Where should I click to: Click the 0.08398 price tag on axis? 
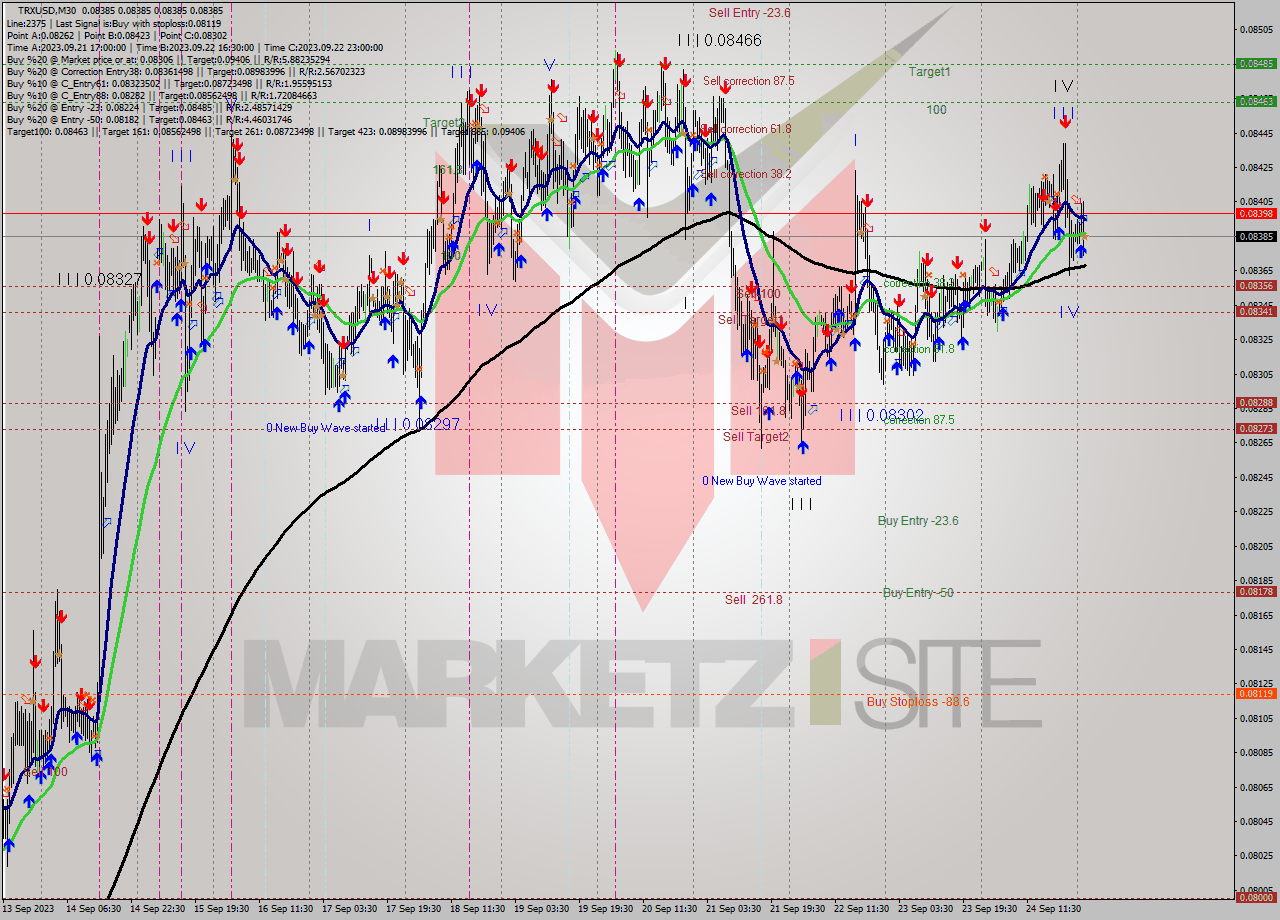(x=1256, y=213)
